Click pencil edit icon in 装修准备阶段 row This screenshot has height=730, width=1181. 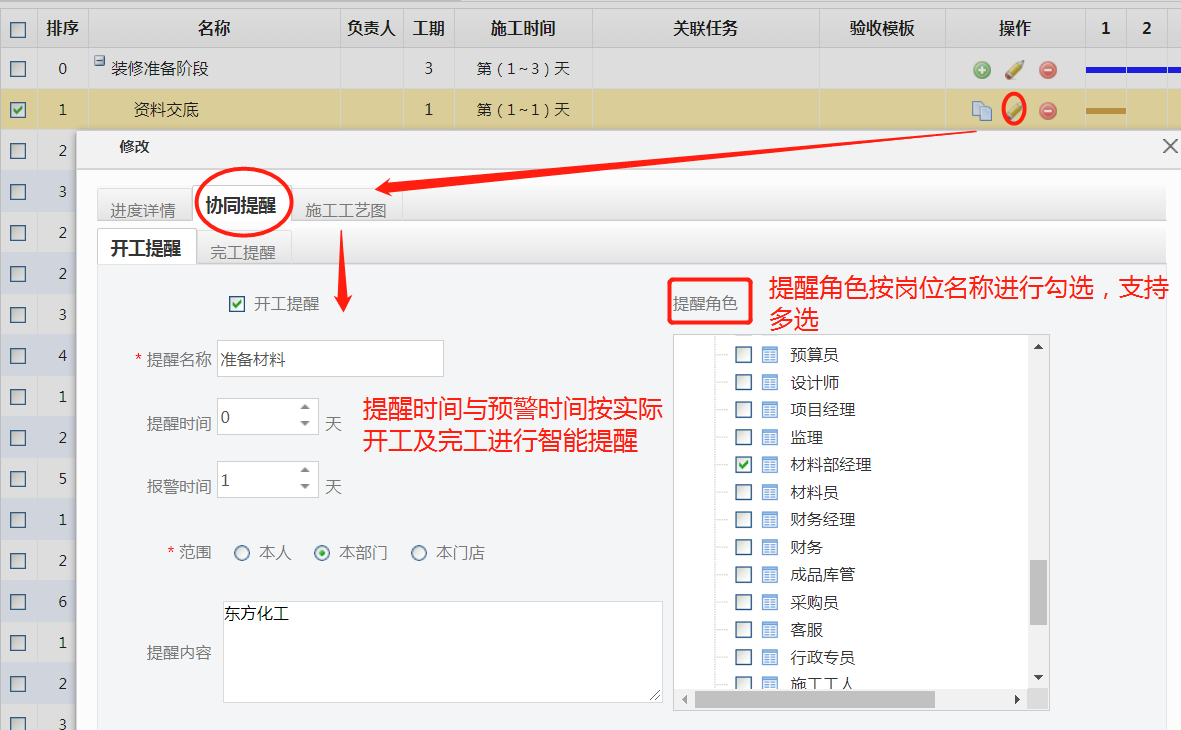coord(1014,70)
